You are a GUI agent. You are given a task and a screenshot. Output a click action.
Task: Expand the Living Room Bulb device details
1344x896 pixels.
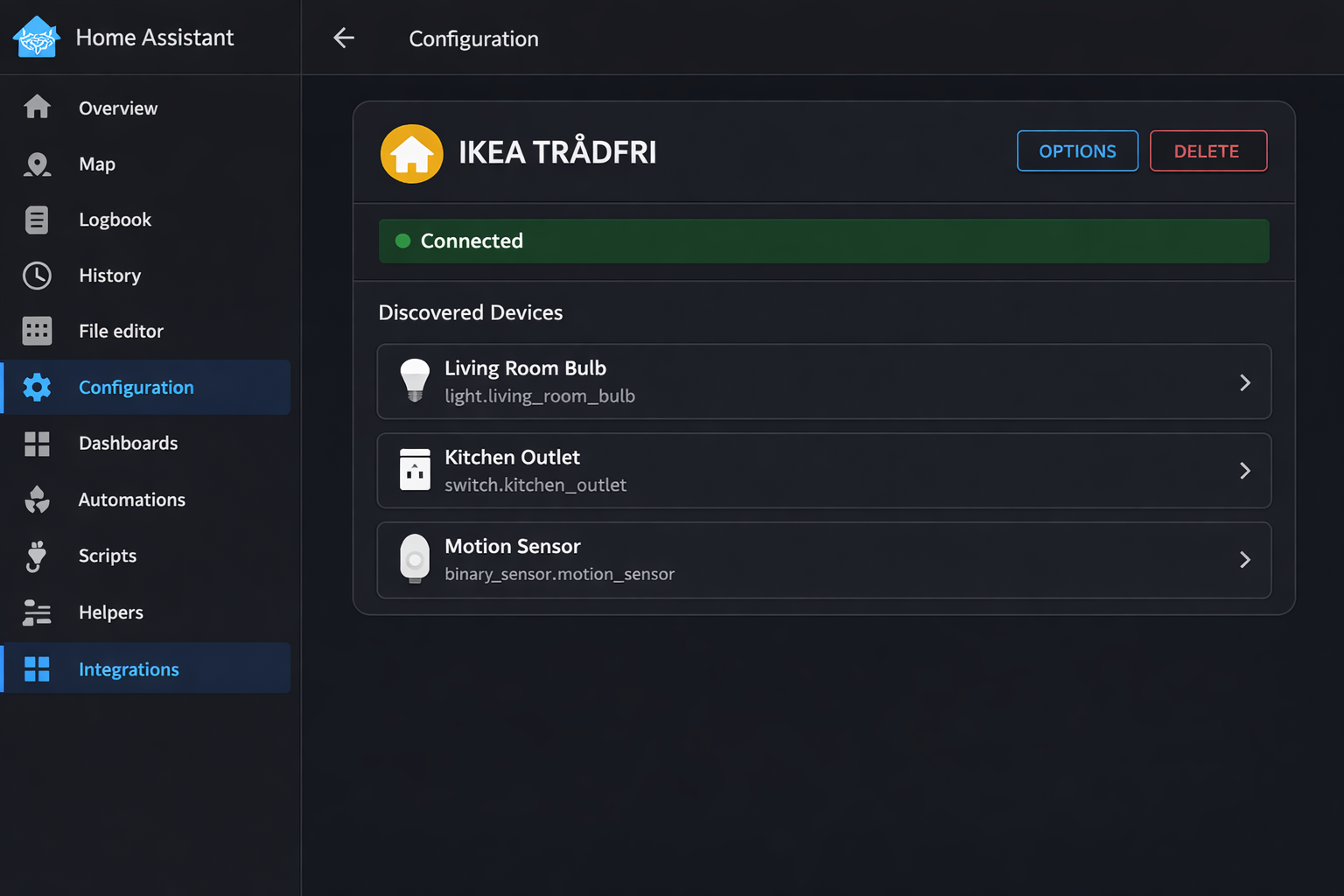coord(1245,382)
